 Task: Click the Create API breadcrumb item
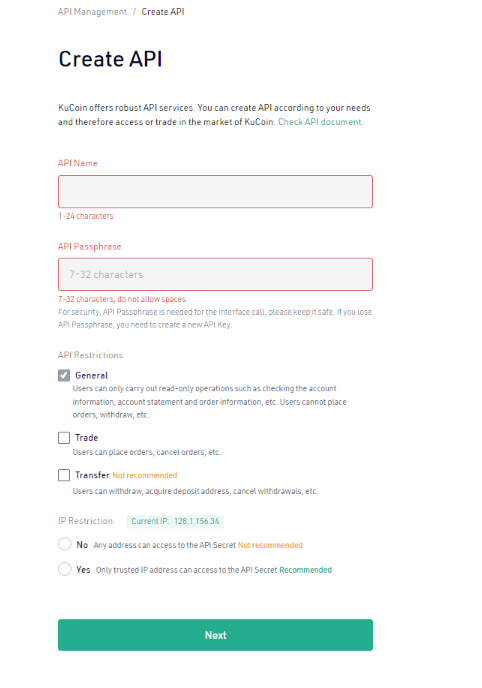point(163,12)
